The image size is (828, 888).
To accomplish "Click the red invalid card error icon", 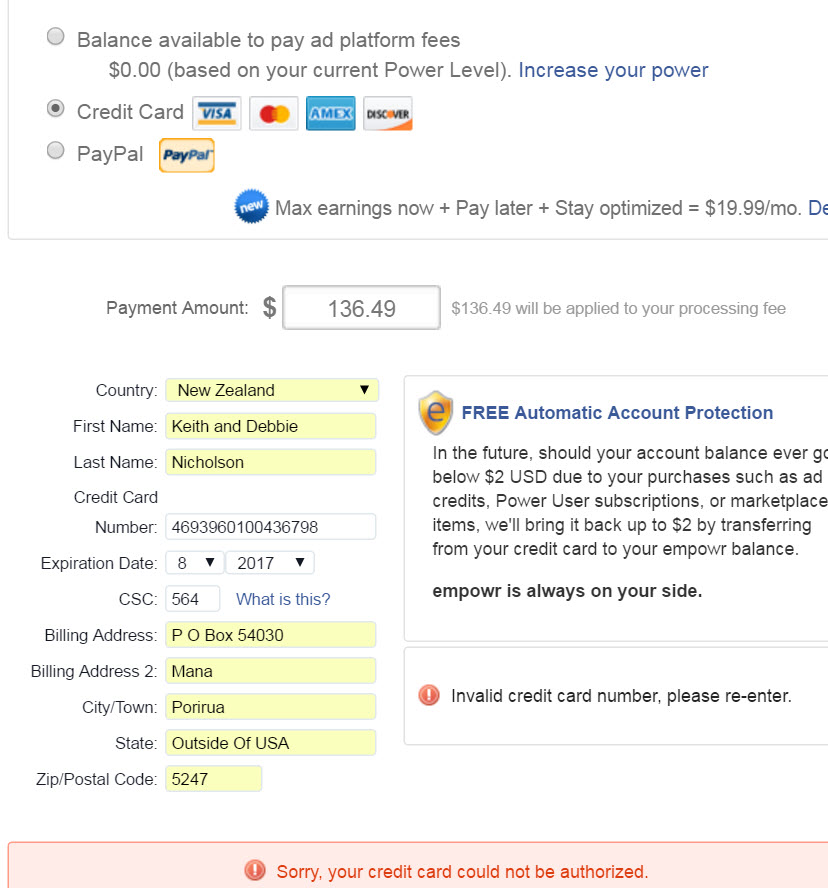I will coord(429,695).
